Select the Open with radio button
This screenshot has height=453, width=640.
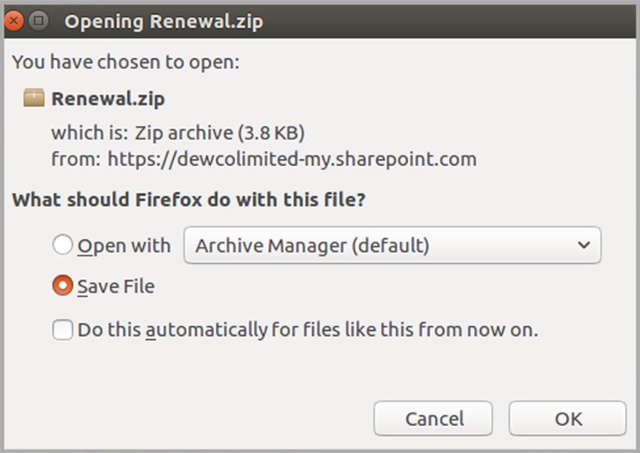click(62, 245)
